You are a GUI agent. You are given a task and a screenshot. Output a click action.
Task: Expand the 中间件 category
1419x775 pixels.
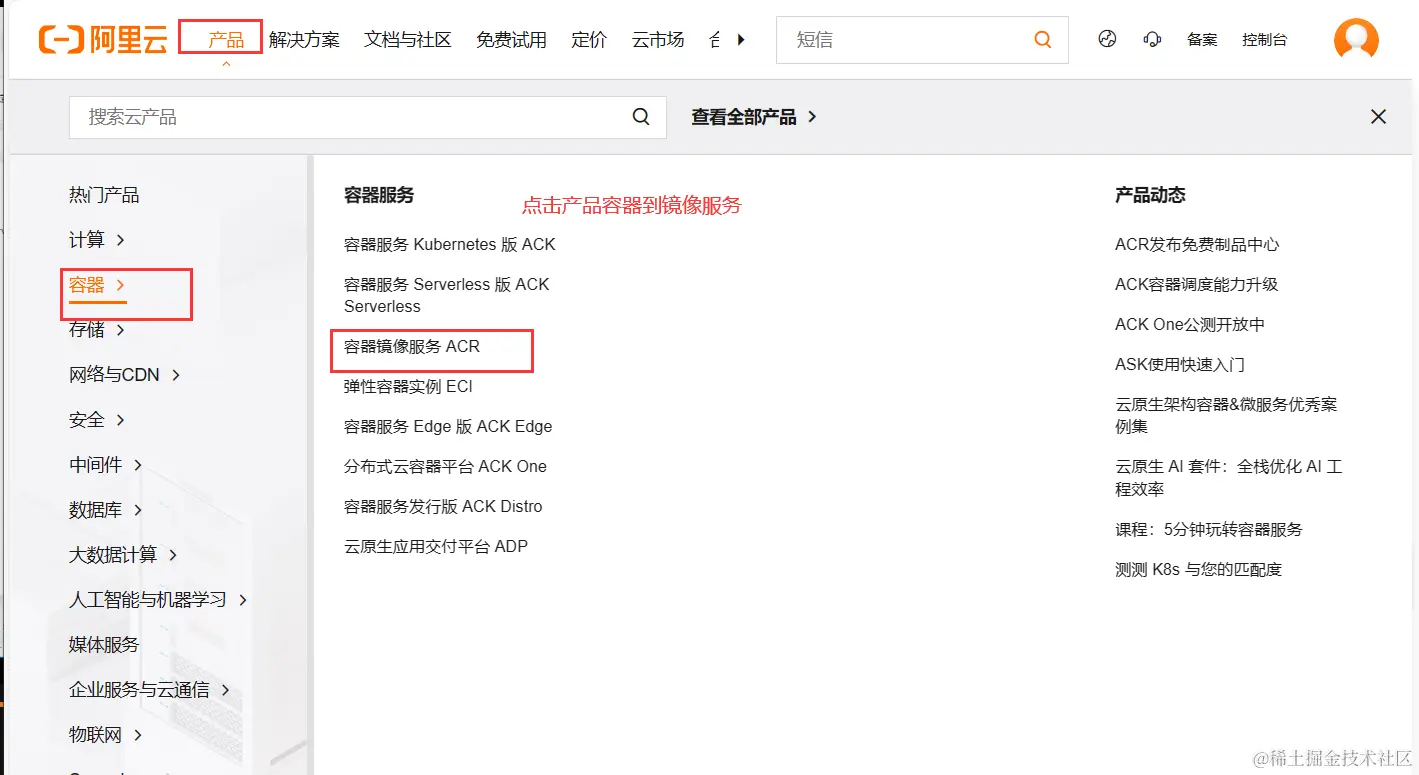pyautogui.click(x=106, y=465)
